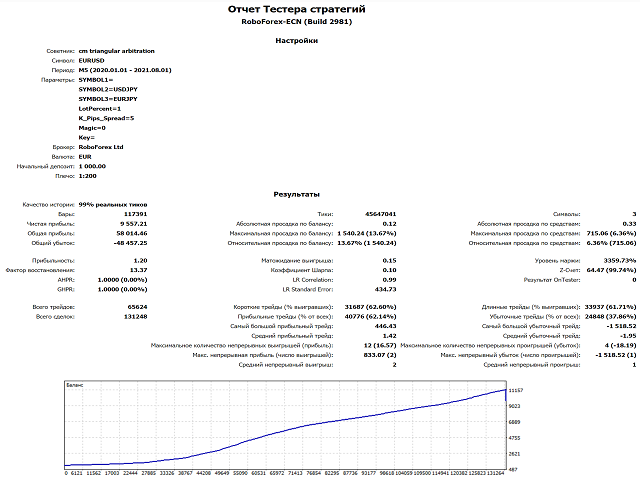Select the total trades value 65624
640x480 pixels.
(137, 307)
